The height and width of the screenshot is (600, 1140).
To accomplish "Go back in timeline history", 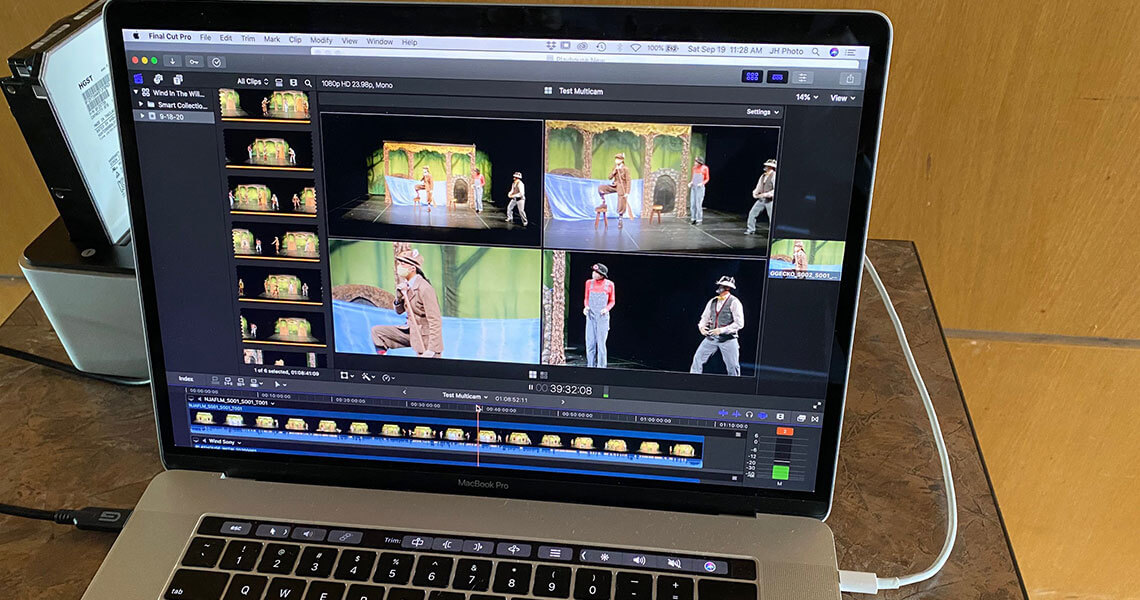I will point(404,393).
